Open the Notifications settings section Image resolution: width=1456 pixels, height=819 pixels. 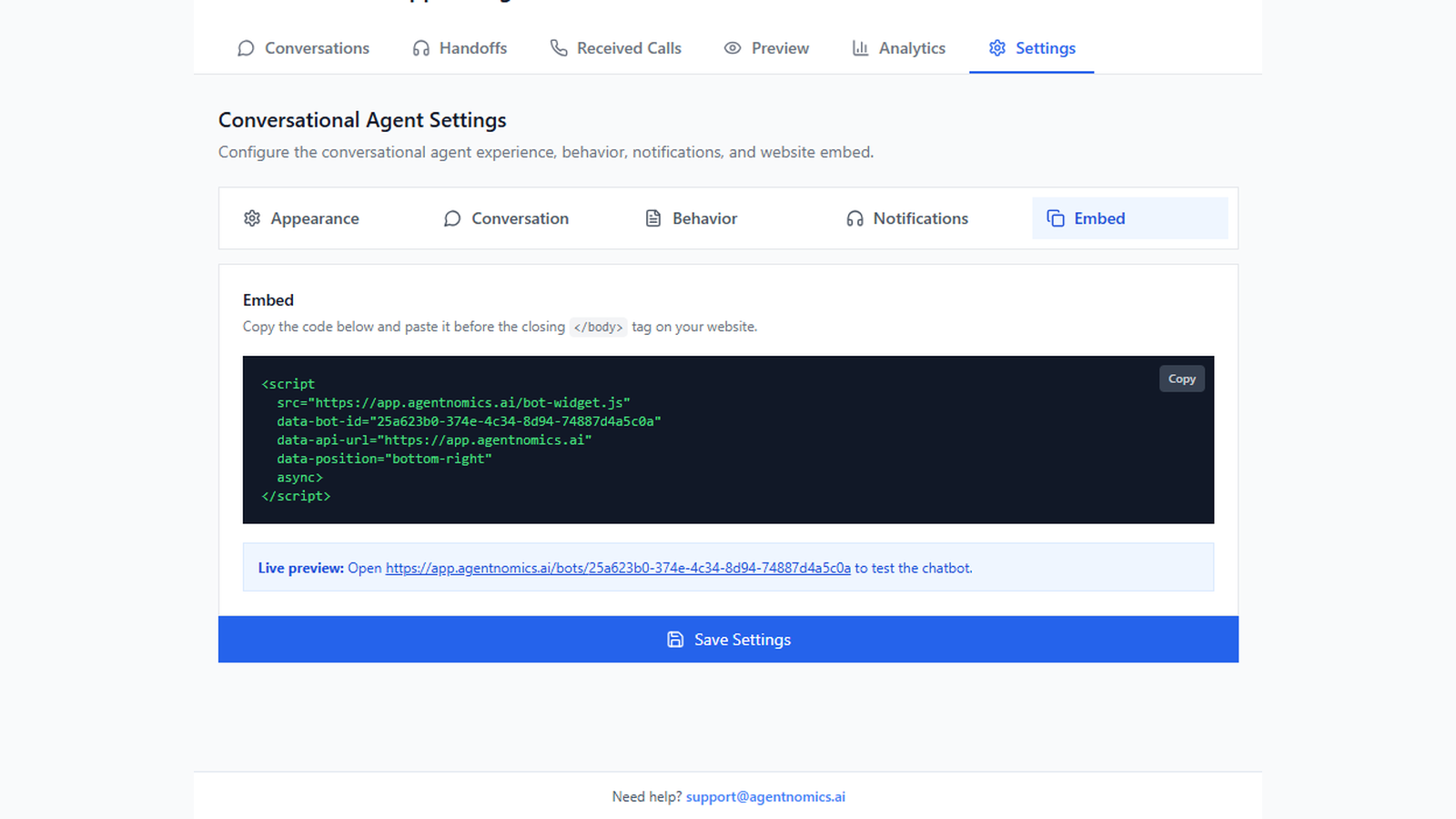[929, 218]
